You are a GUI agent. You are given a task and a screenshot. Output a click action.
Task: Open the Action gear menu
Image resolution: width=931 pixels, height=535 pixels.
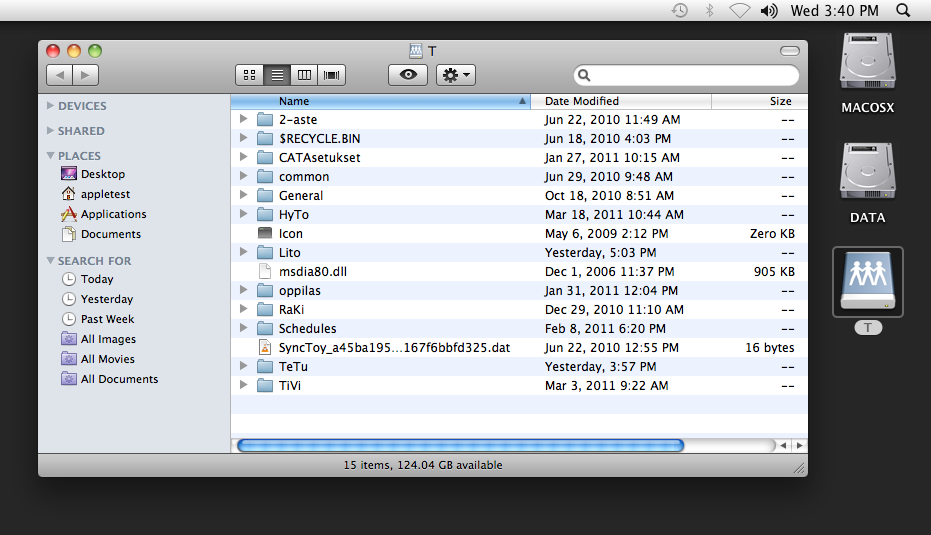point(456,75)
